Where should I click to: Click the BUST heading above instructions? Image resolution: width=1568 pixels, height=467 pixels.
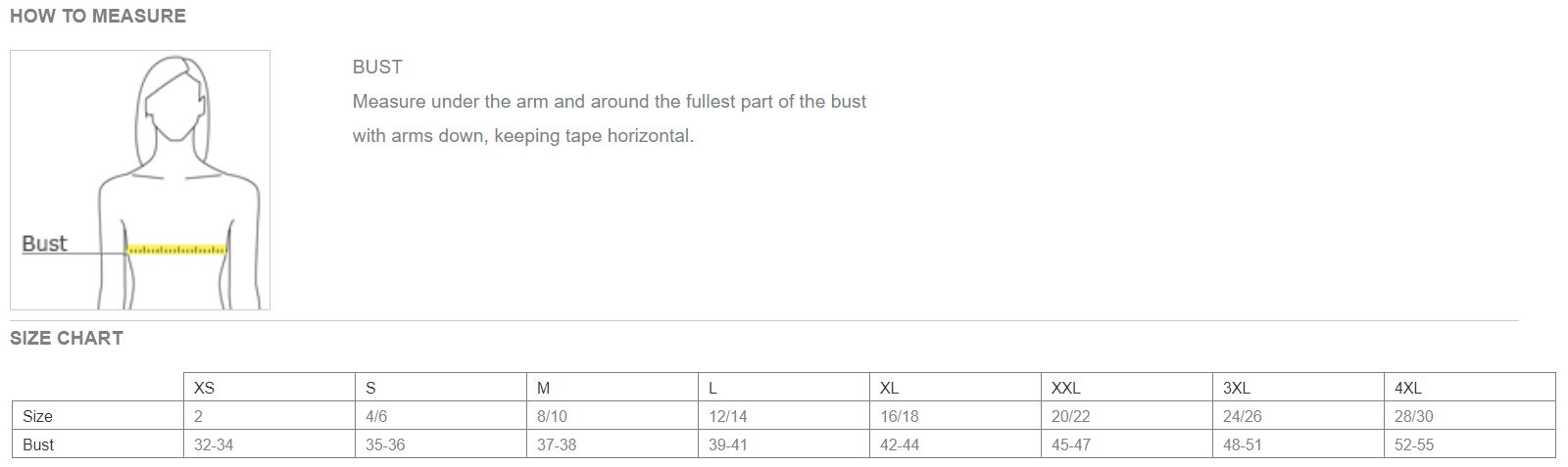pyautogui.click(x=377, y=68)
